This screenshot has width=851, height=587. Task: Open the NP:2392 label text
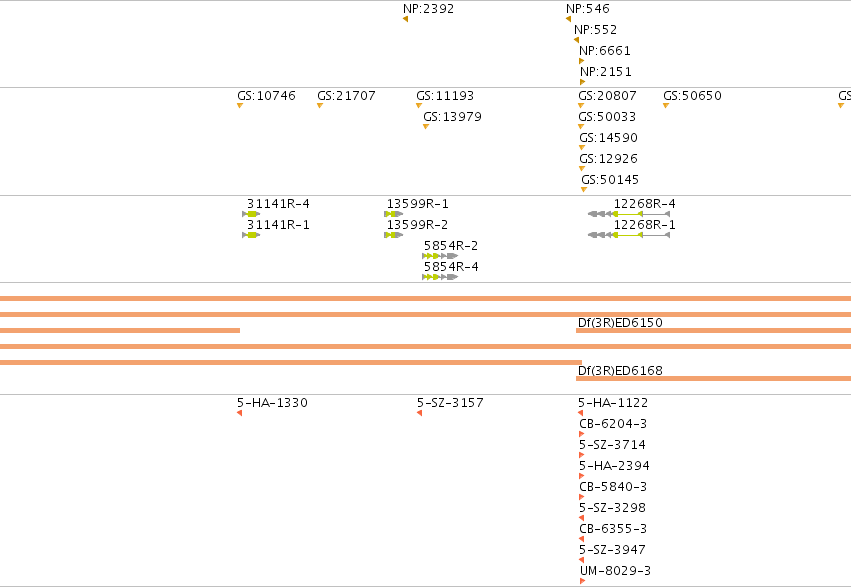(428, 9)
